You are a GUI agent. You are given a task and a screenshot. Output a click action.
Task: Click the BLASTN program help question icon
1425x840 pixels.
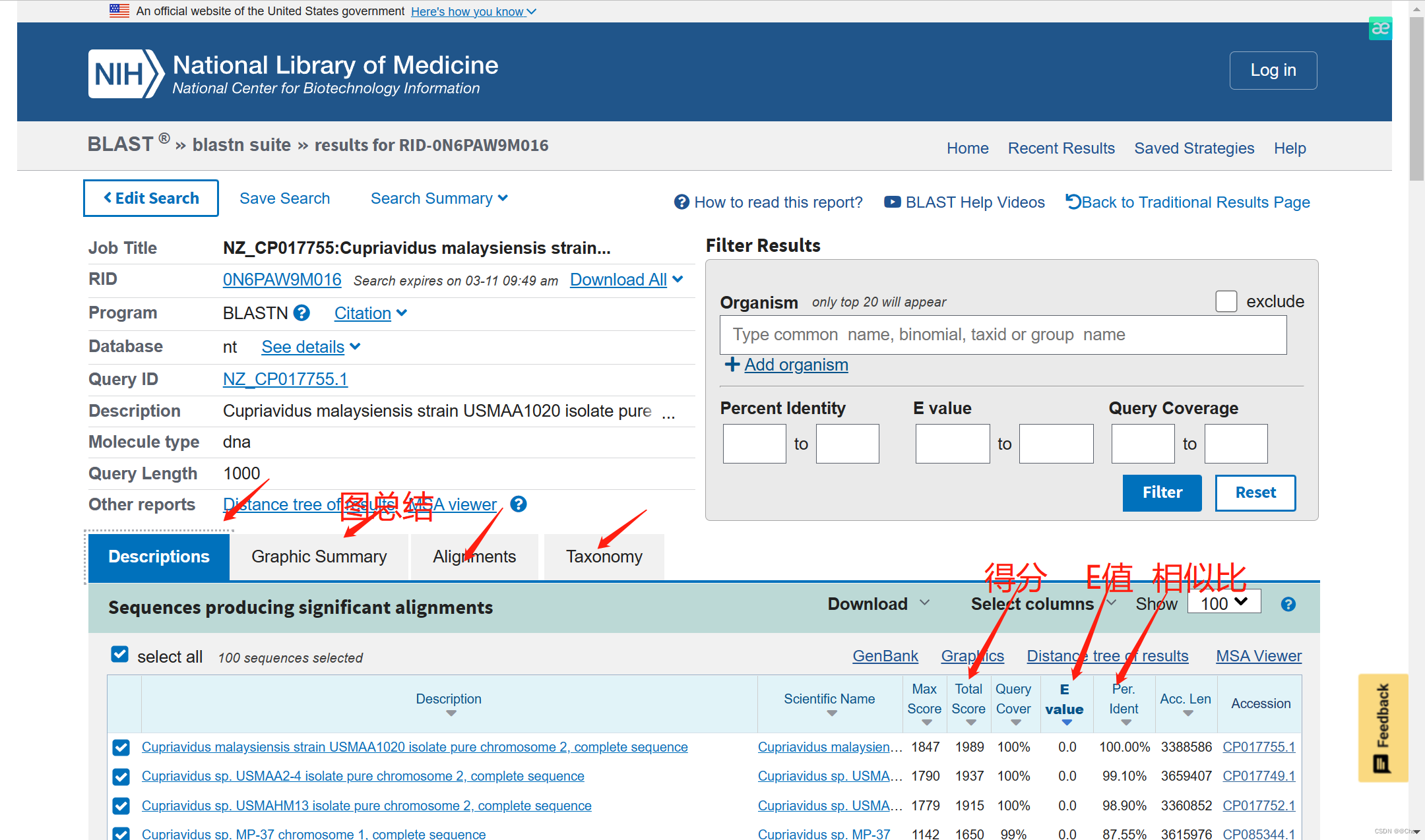(x=302, y=313)
